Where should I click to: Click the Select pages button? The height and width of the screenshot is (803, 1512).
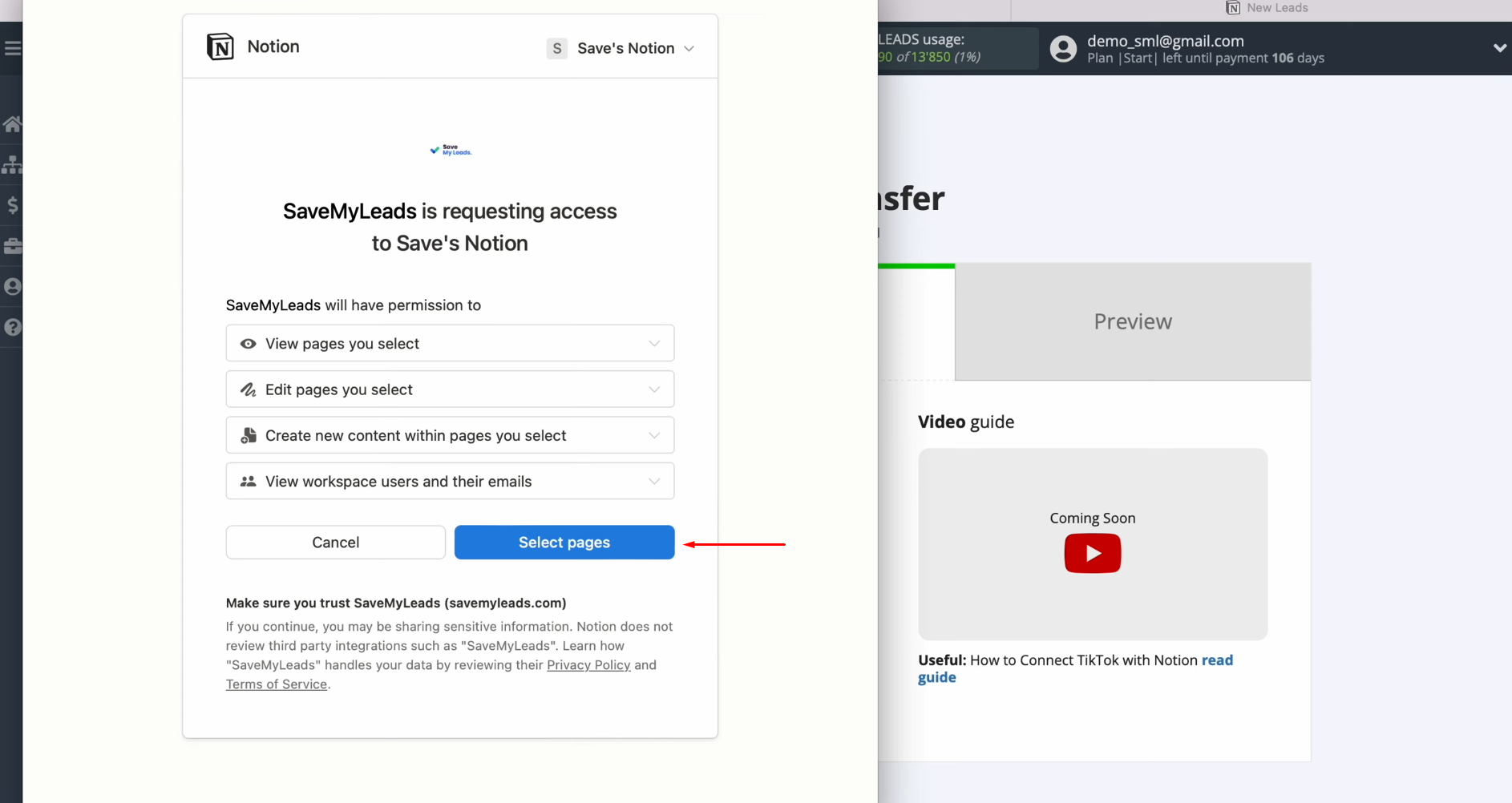tap(564, 543)
